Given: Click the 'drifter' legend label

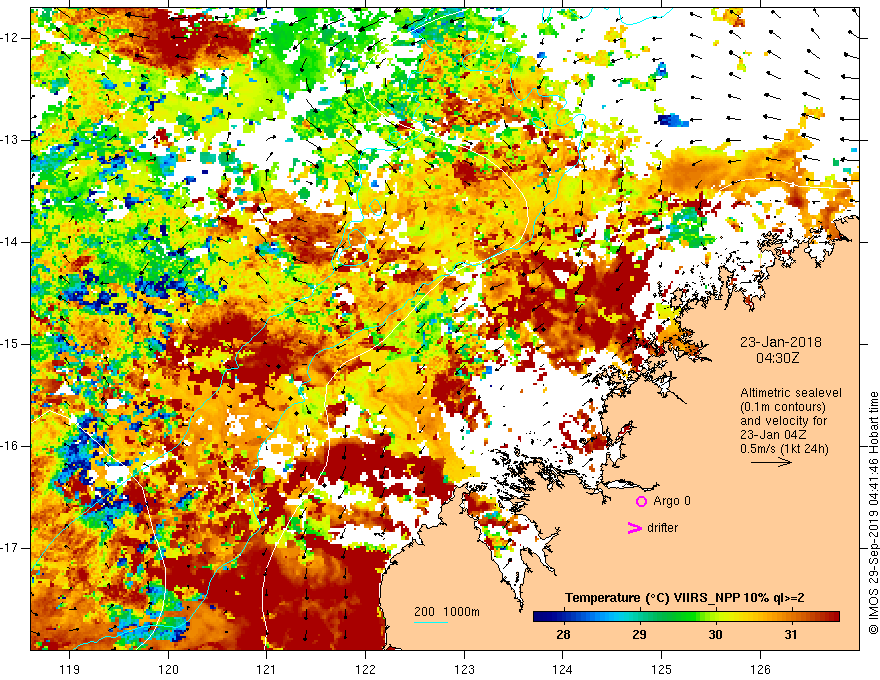Looking at the screenshot, I should [662, 528].
